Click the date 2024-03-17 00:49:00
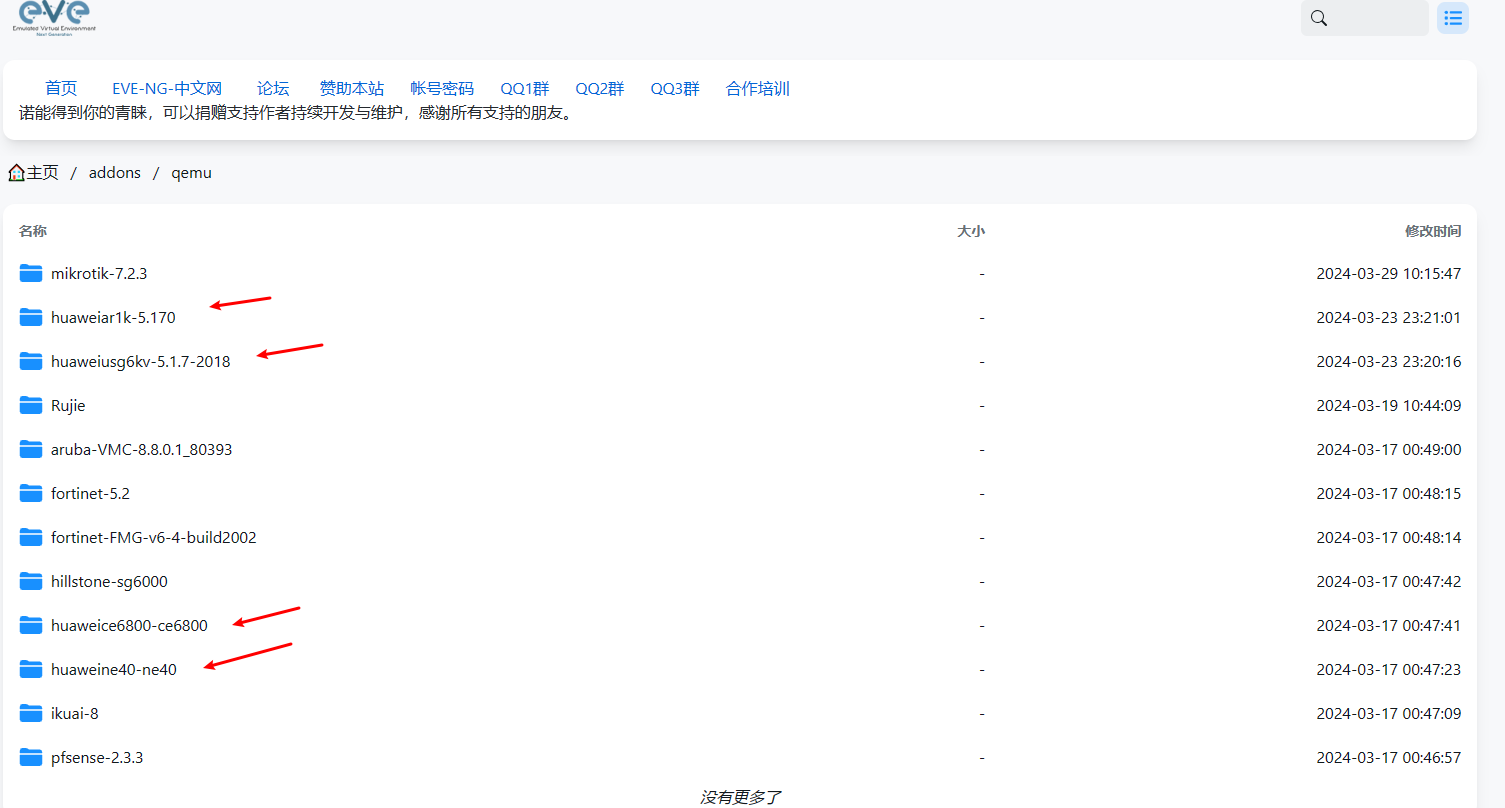This screenshot has height=808, width=1505. (x=1389, y=449)
